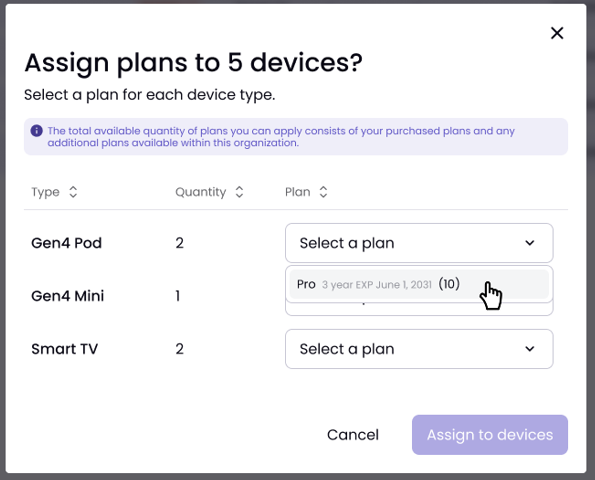This screenshot has height=480, width=595.
Task: Click the Plan column header label
Action: click(298, 192)
